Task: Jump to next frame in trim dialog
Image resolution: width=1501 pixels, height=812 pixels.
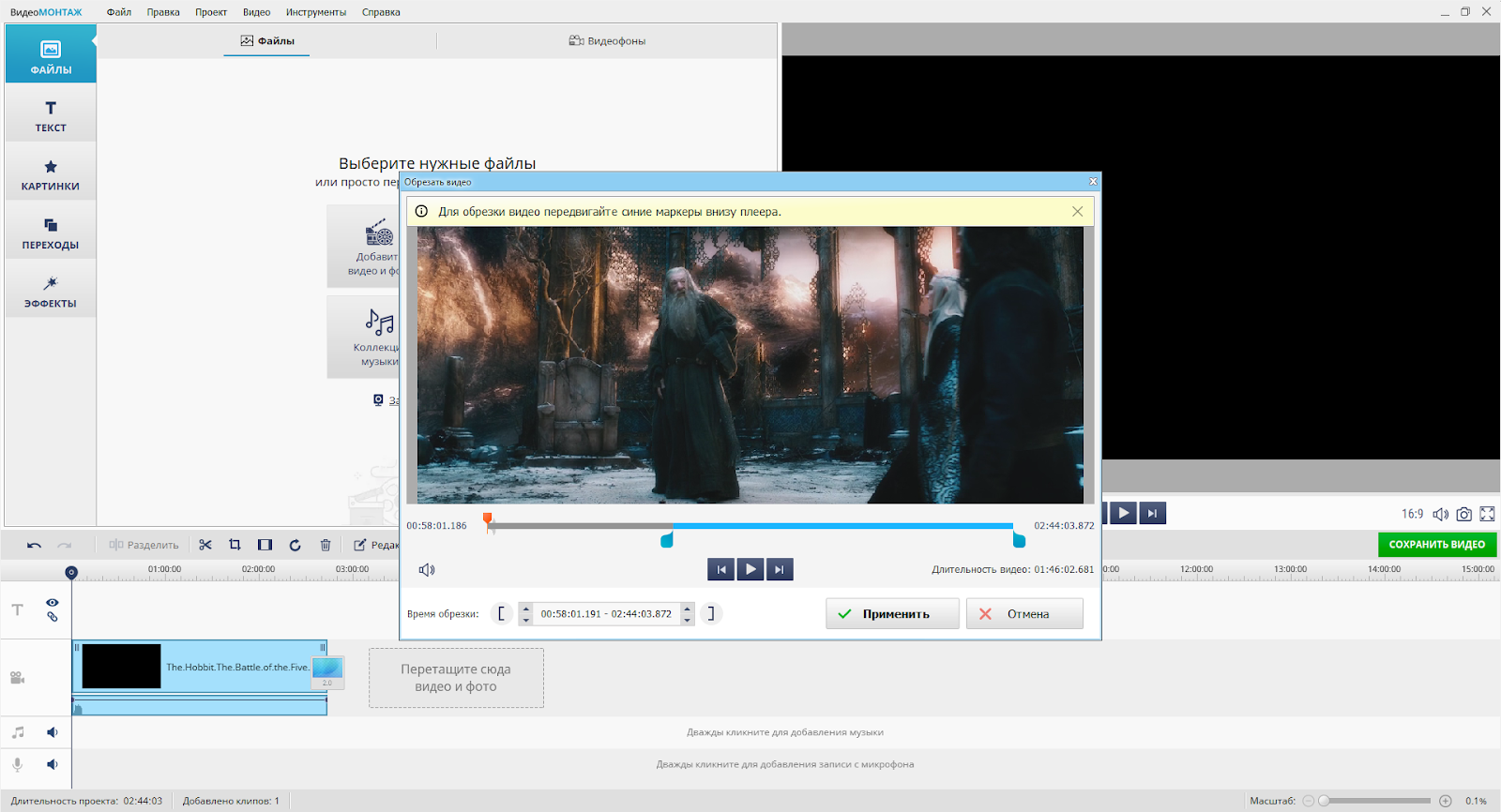Action: pos(780,569)
